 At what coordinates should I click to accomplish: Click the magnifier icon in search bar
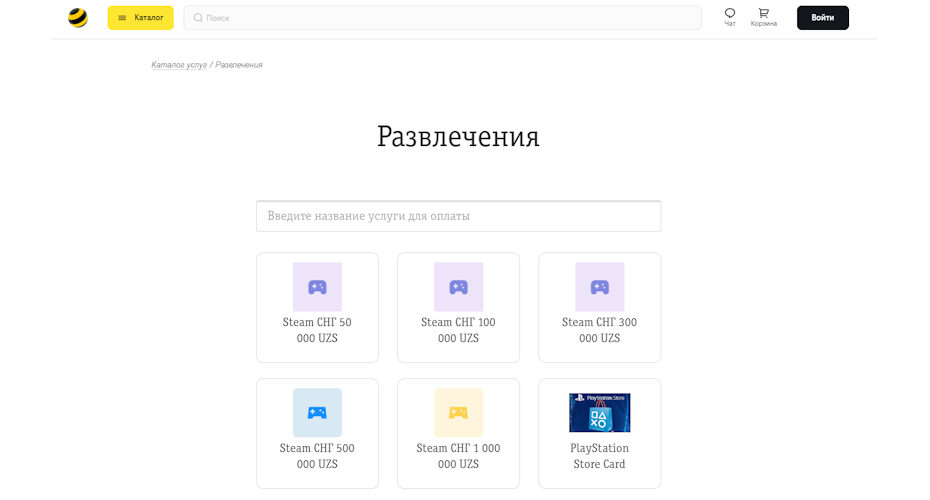(x=198, y=18)
